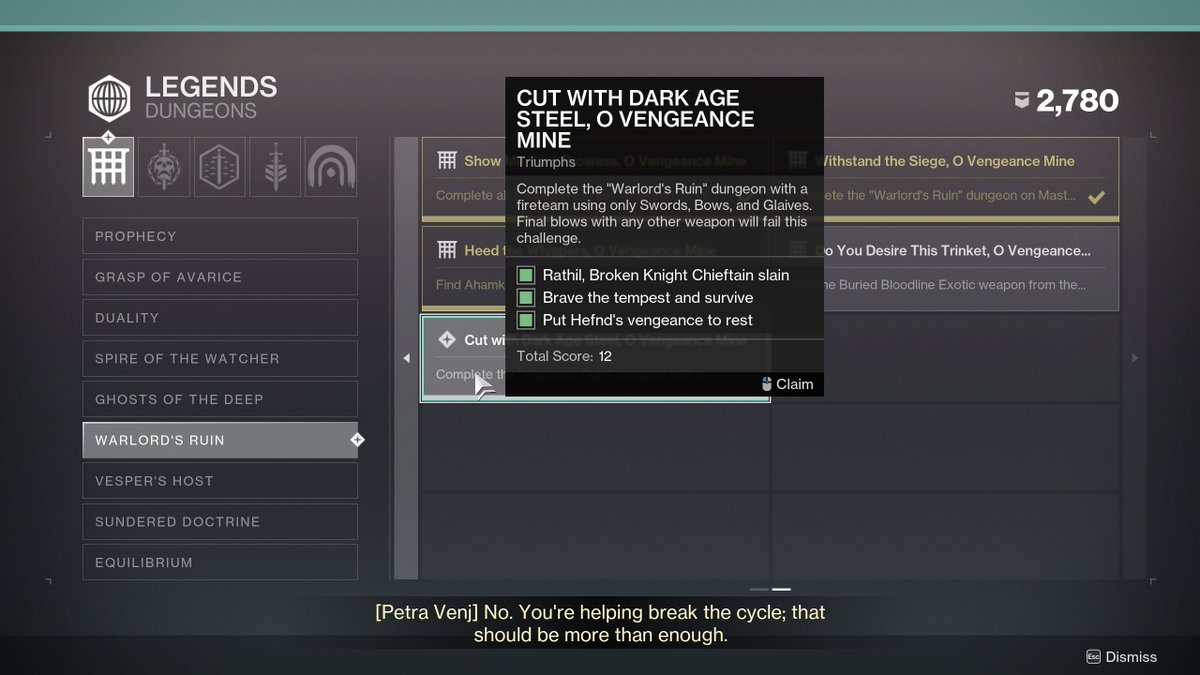1200x675 pixels.
Task: Open the Equilibrium dungeon entry
Action: (220, 562)
